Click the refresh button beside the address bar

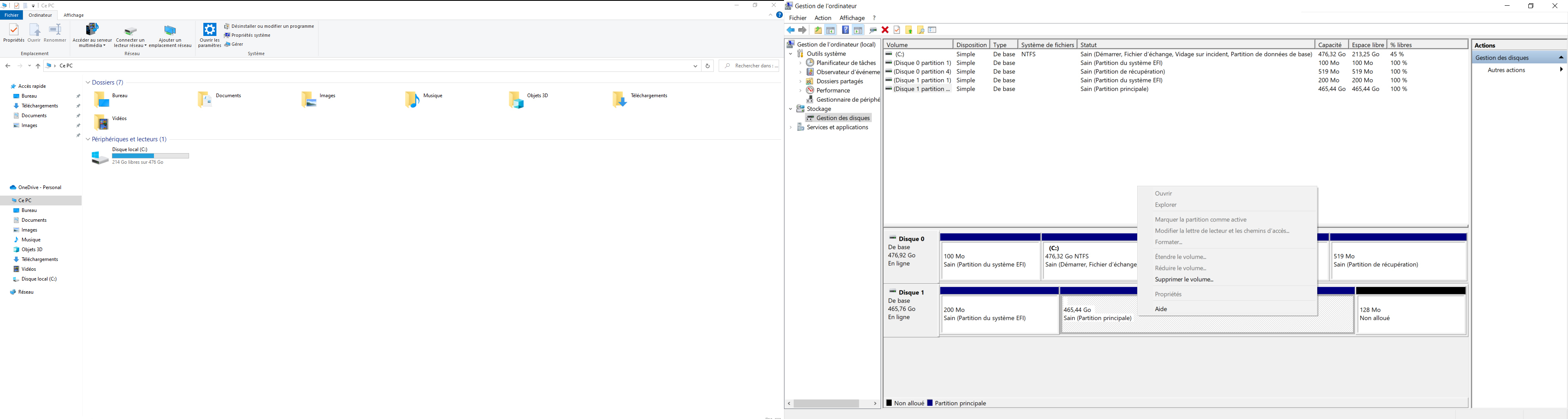[x=707, y=66]
